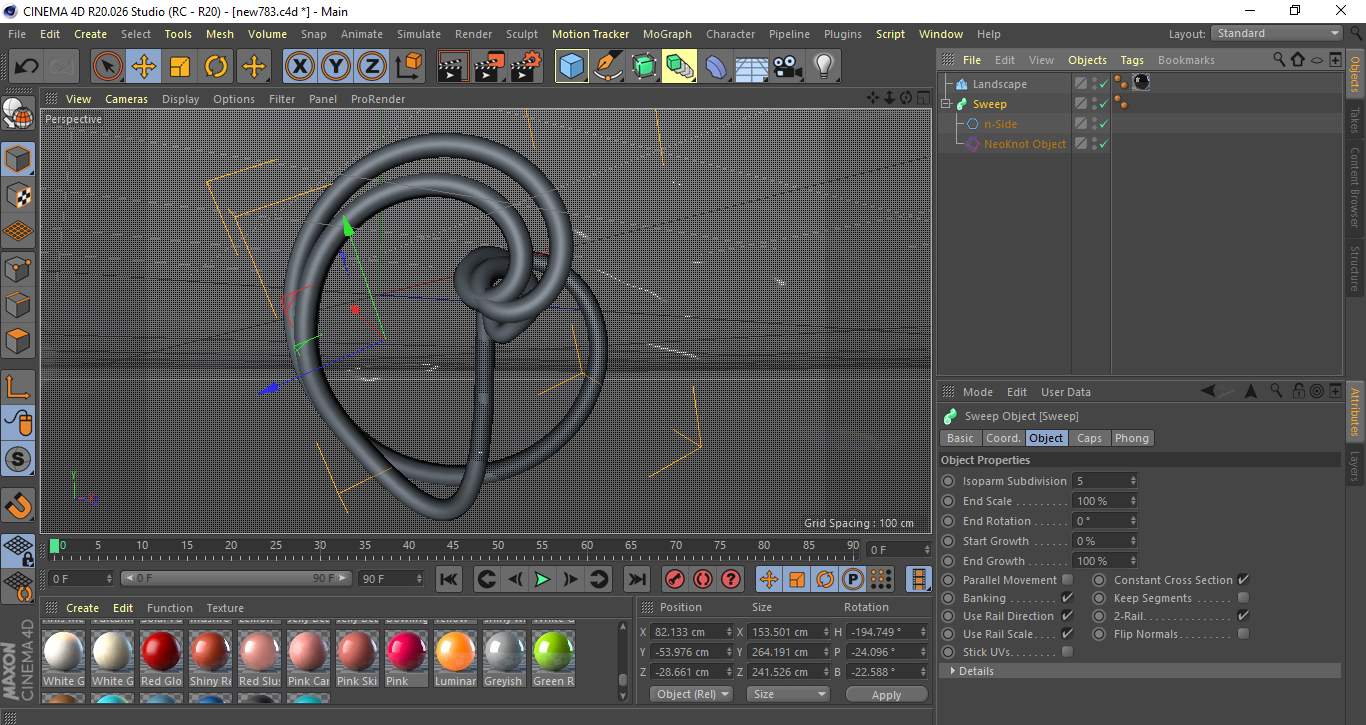Toggle Stick UVs checkbox

(x=1067, y=652)
